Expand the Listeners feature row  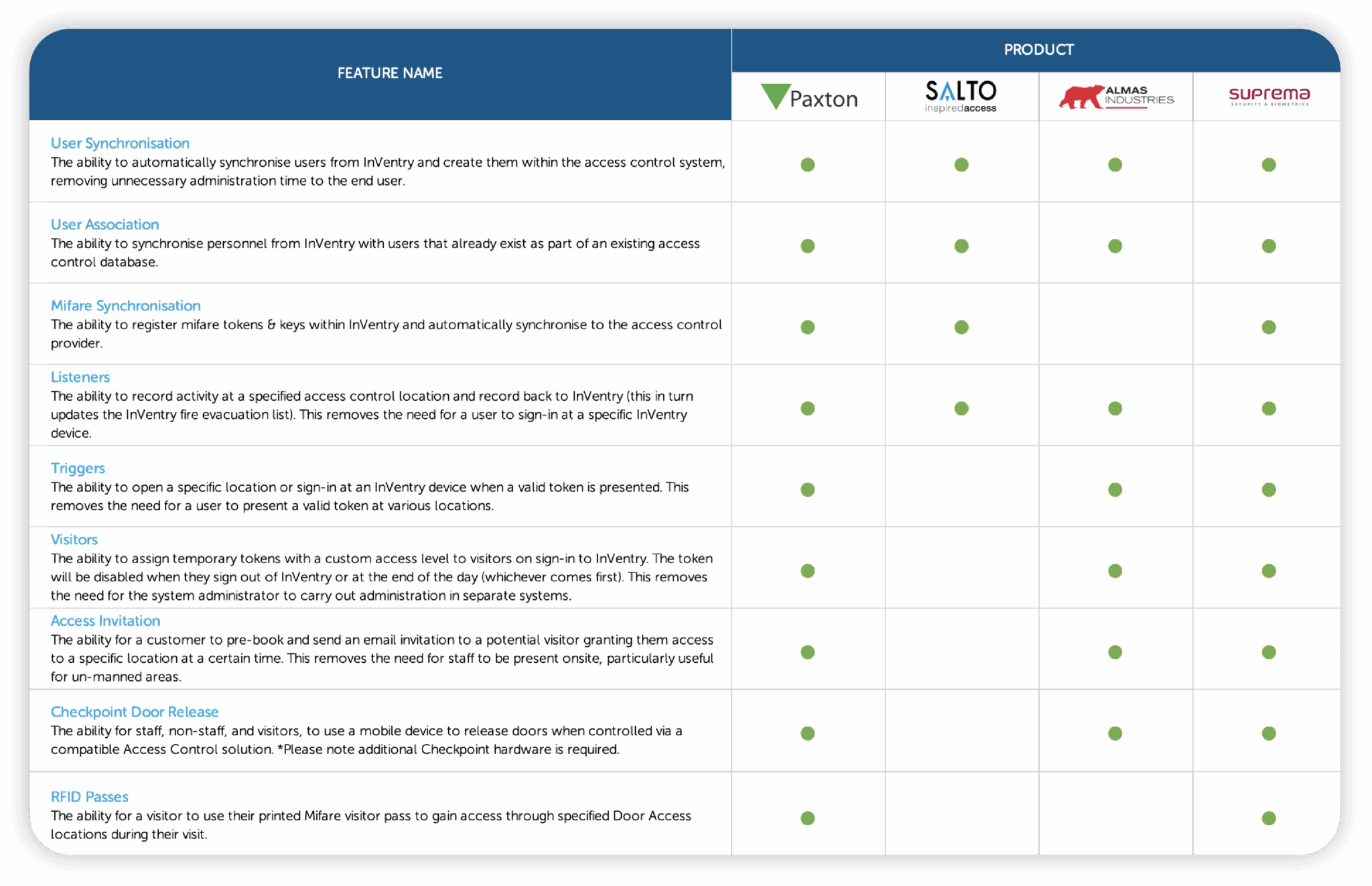tap(80, 377)
